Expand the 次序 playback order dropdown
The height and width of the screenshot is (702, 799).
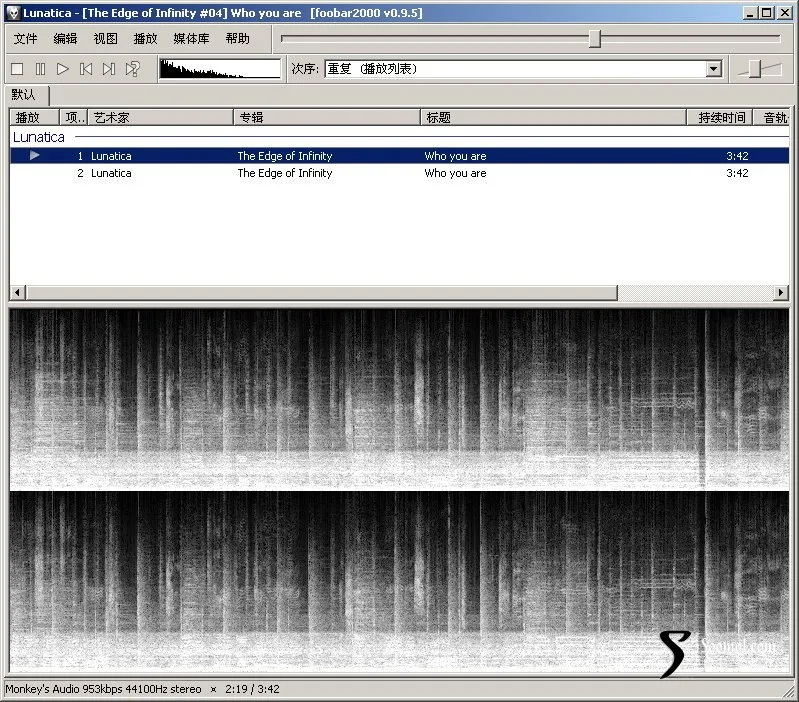click(714, 69)
